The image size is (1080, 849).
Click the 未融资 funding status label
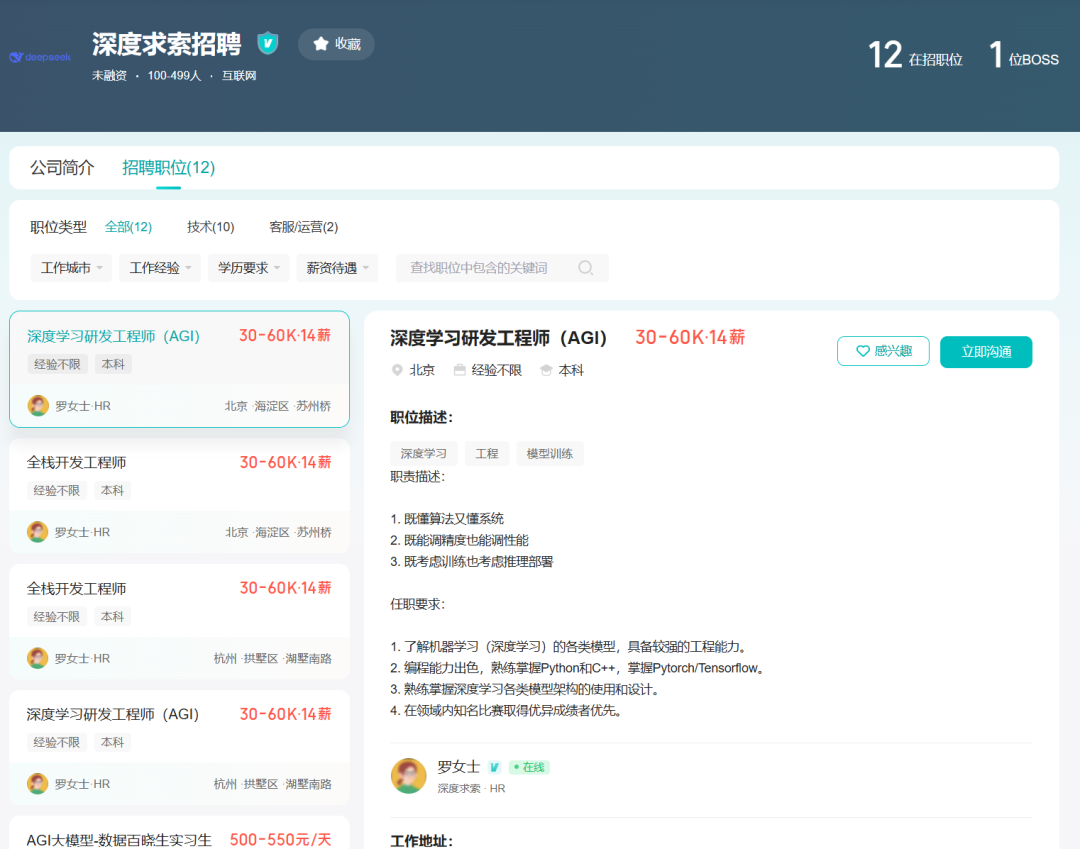point(110,76)
